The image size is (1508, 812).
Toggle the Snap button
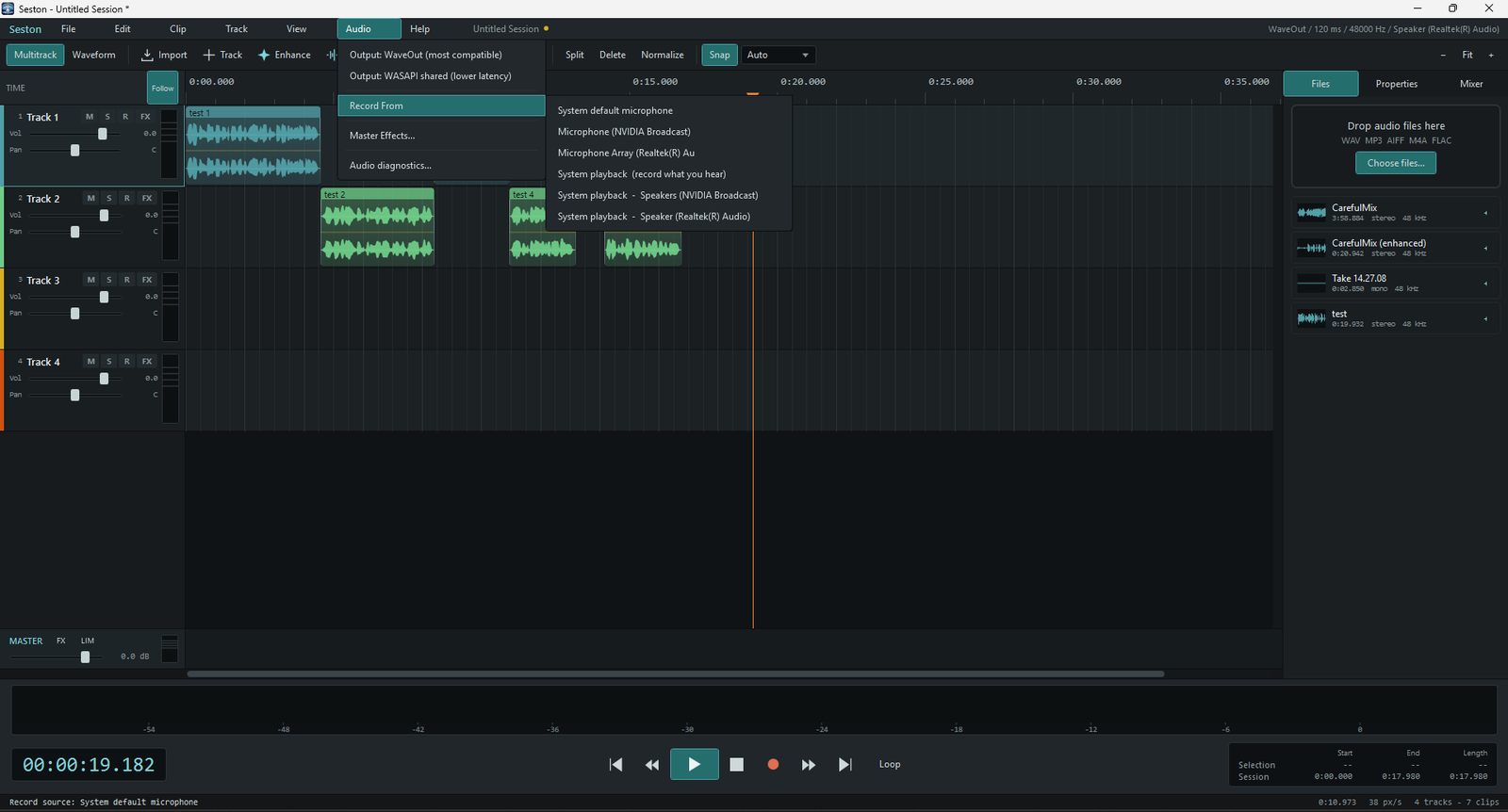(x=719, y=55)
